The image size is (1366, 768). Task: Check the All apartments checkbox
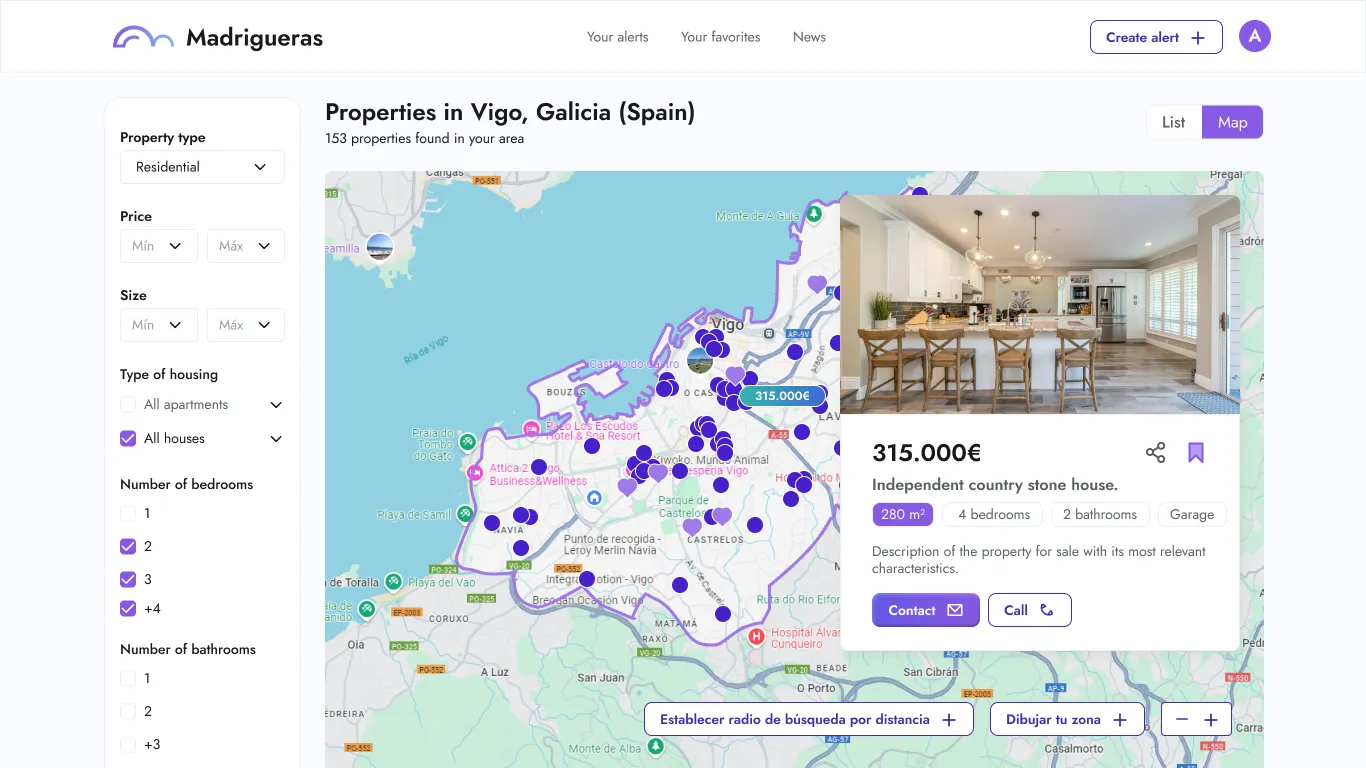coord(128,405)
